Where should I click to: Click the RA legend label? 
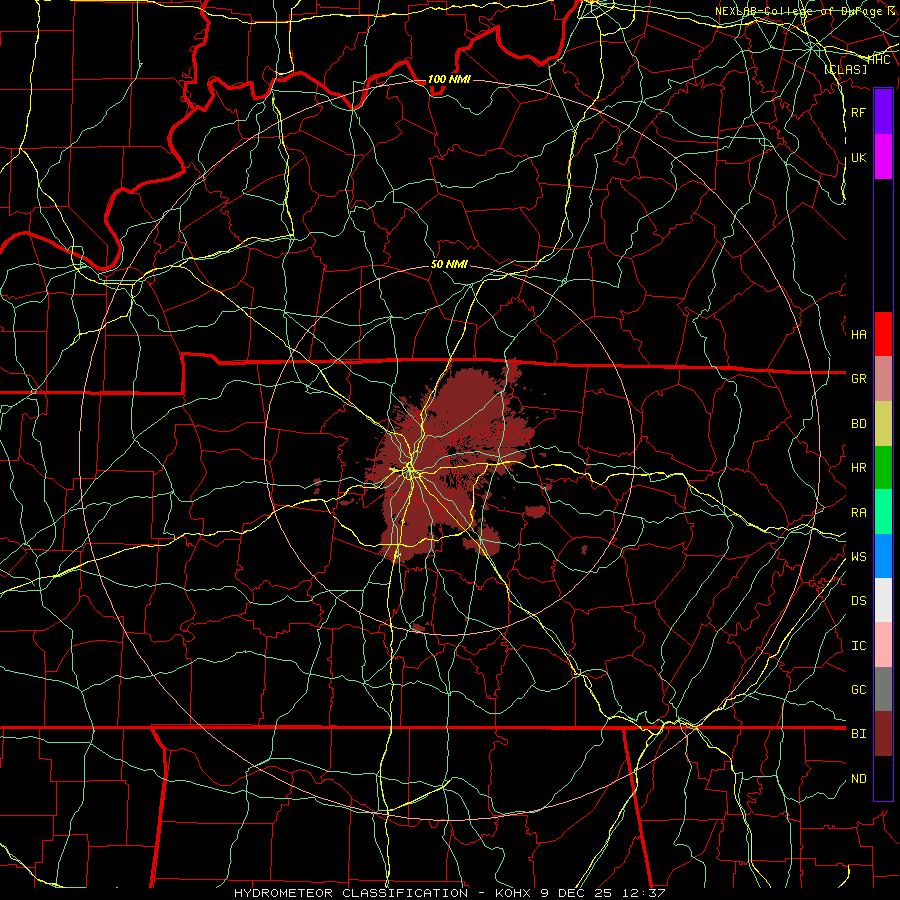coord(858,512)
